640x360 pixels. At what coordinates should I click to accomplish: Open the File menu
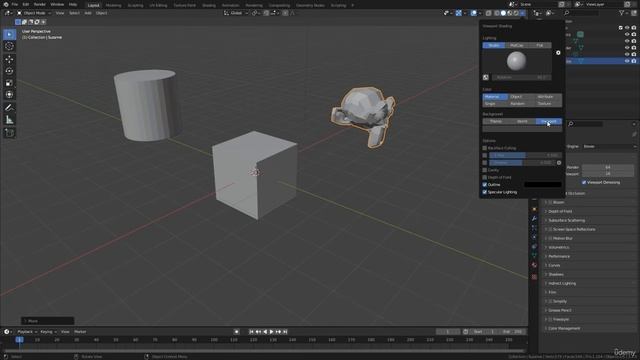tap(15, 4)
